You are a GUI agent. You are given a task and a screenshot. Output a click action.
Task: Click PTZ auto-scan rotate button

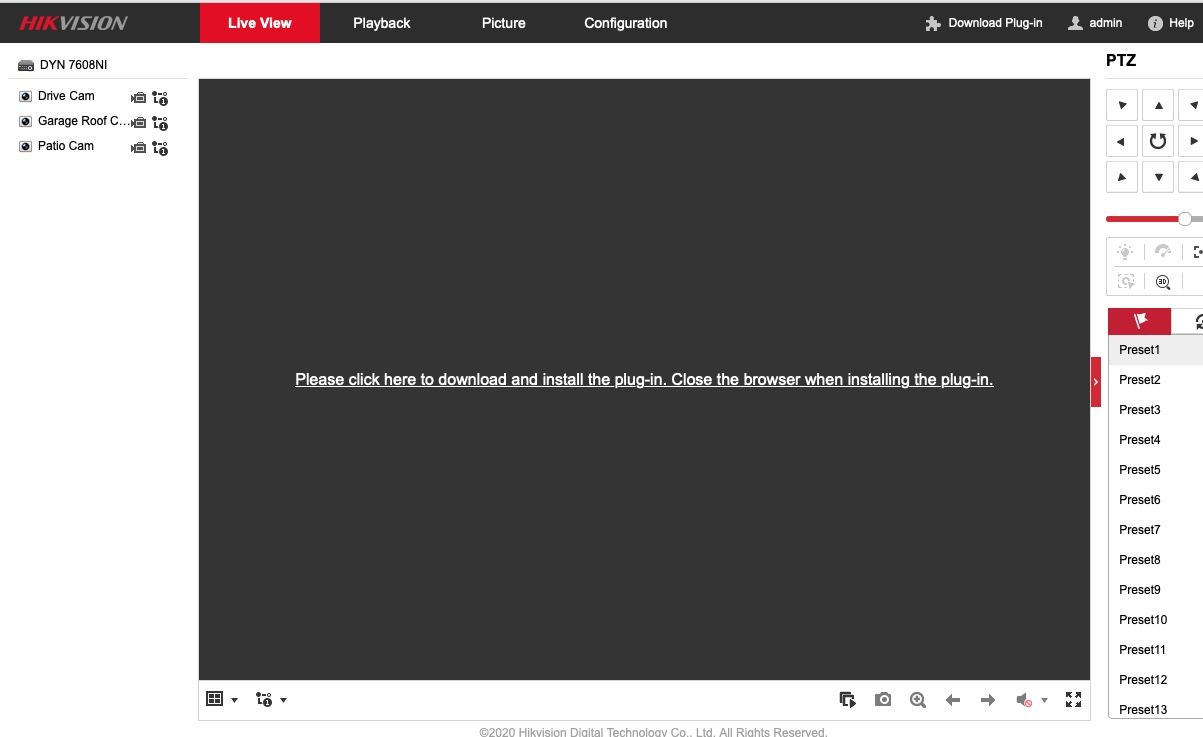point(1158,141)
